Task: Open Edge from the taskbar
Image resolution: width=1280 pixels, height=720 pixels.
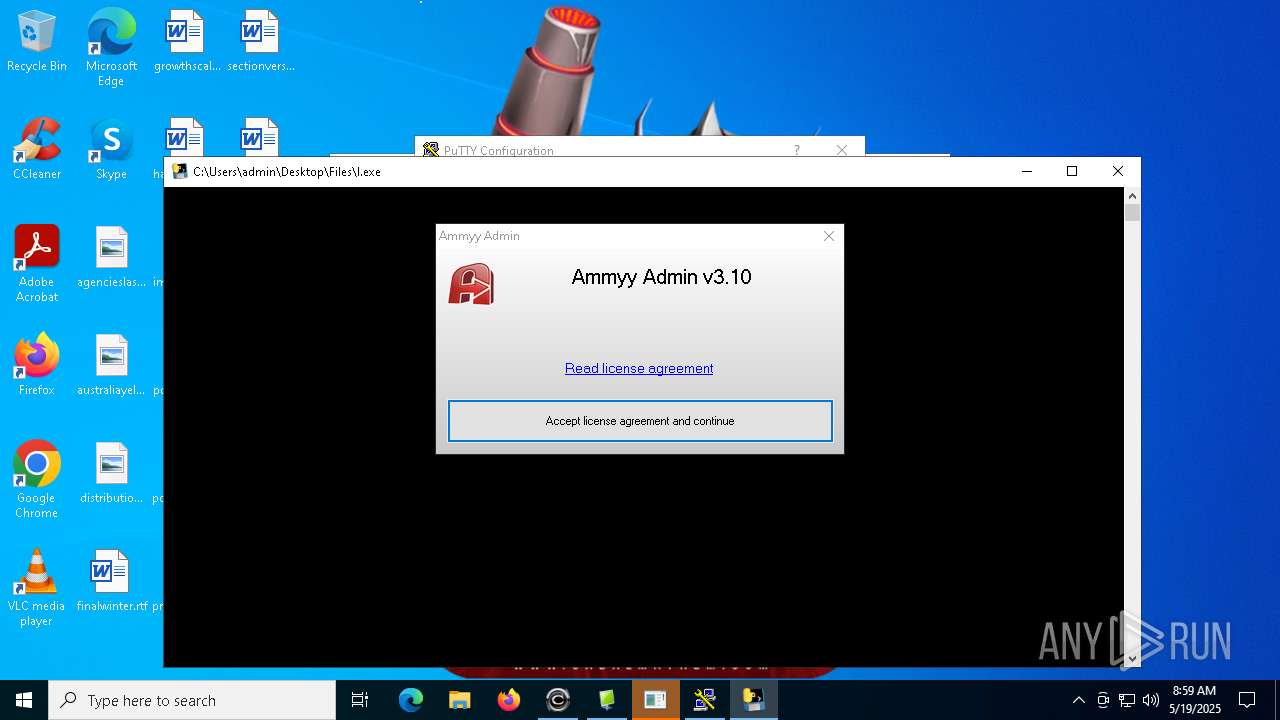Action: [x=411, y=700]
